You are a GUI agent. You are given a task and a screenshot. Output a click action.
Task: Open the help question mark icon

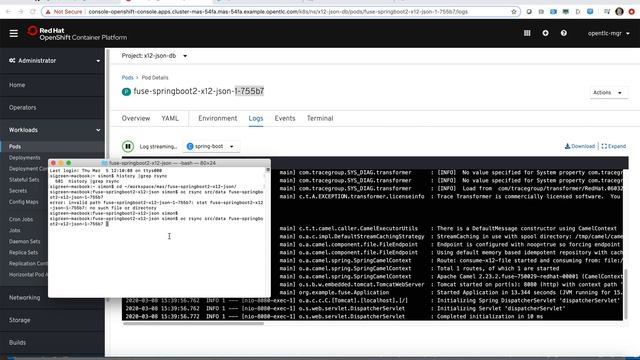tap(564, 33)
